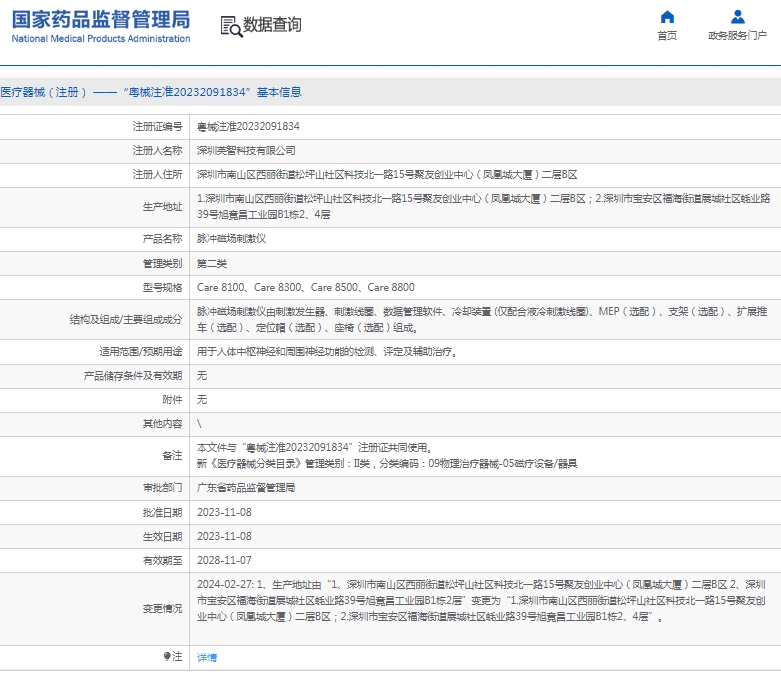Image resolution: width=781 pixels, height=675 pixels.
Task: Click product name 脉冲磁场刺激仪
Action: [x=232, y=239]
